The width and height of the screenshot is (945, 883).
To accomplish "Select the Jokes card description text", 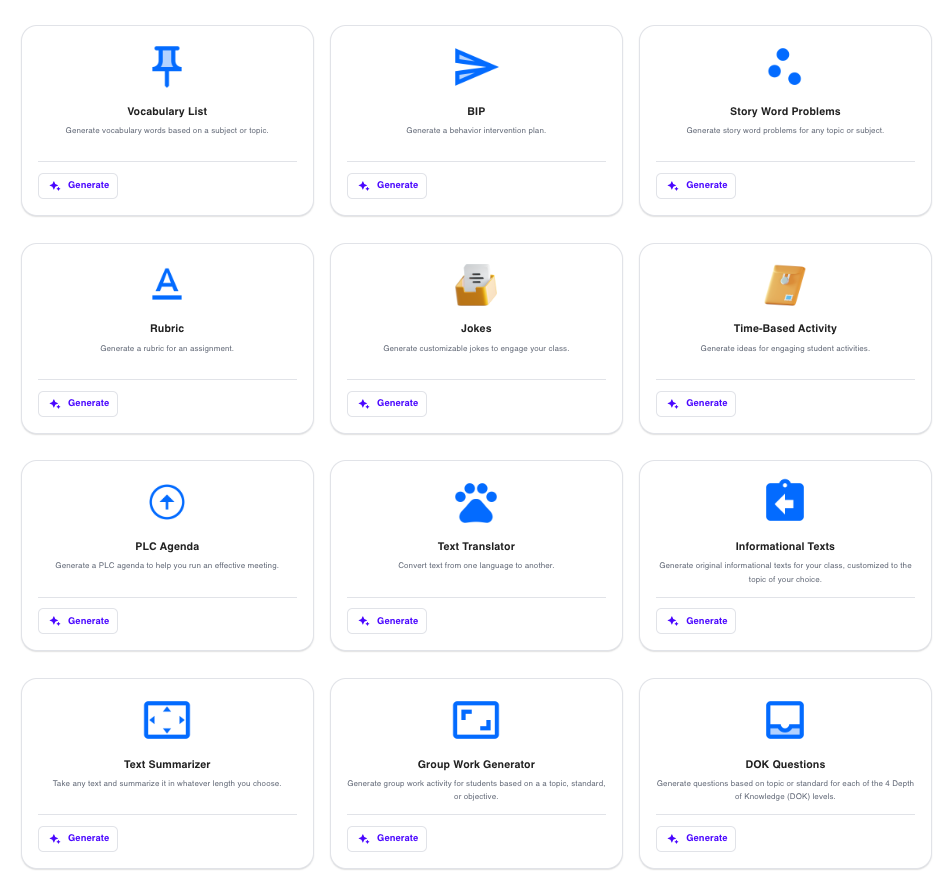I will [476, 348].
